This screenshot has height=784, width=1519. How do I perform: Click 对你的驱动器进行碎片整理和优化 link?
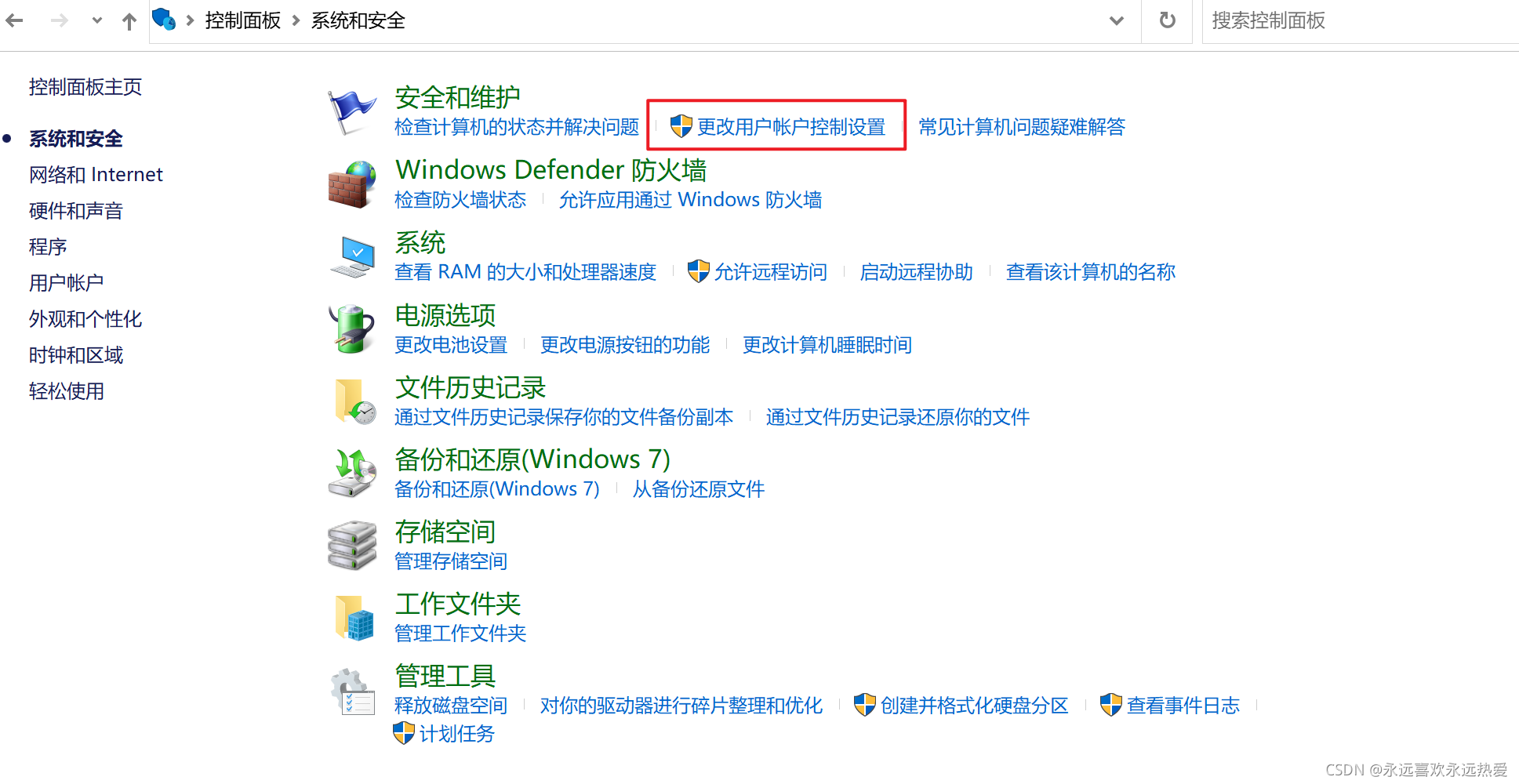[x=681, y=706]
